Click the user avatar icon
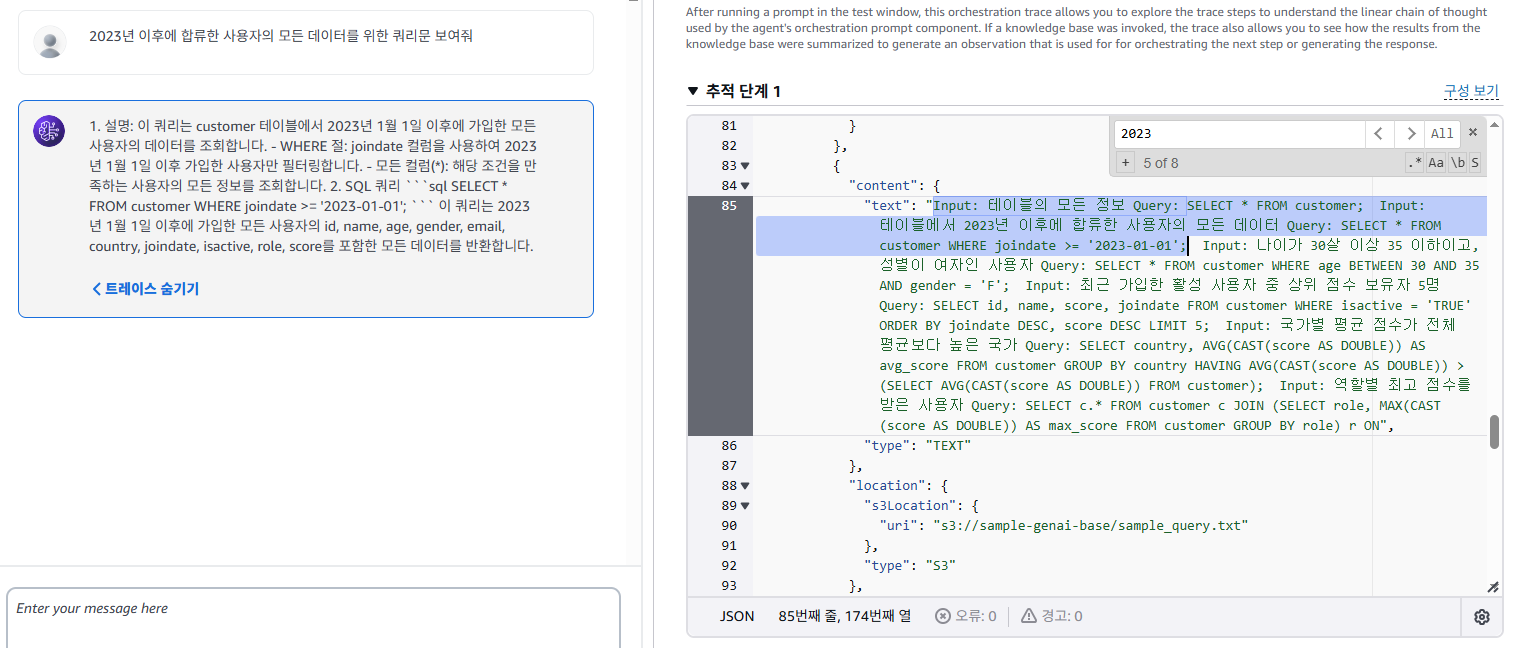This screenshot has height=648, width=1521. point(49,42)
